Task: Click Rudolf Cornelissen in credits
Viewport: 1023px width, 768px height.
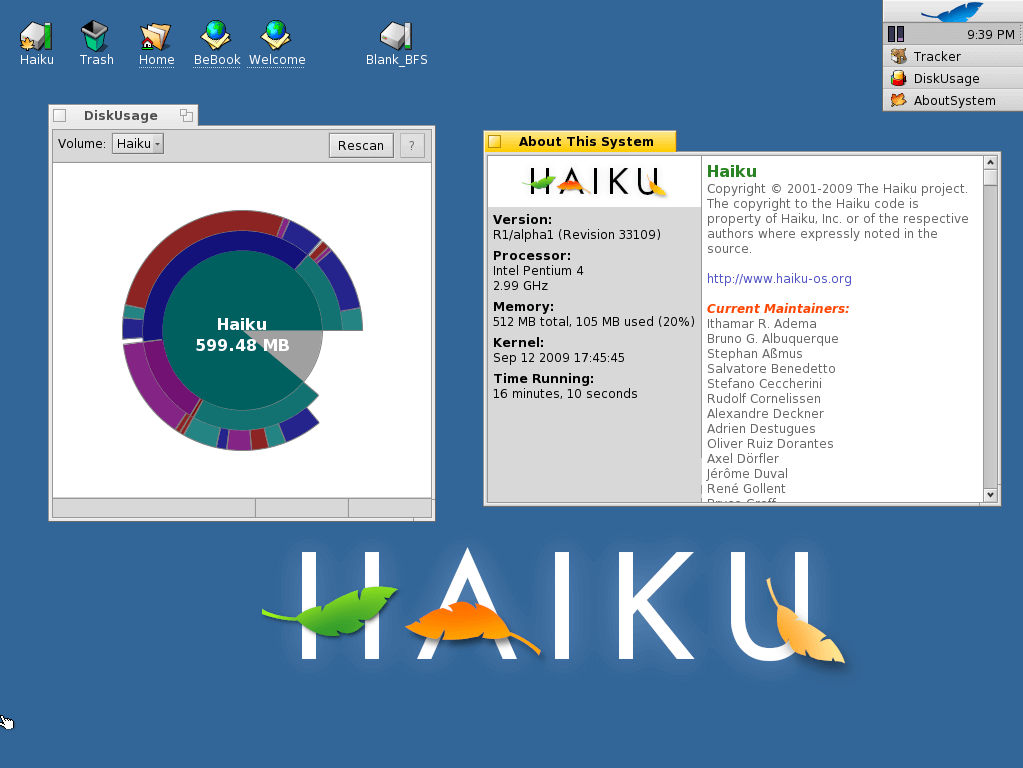Action: click(763, 399)
